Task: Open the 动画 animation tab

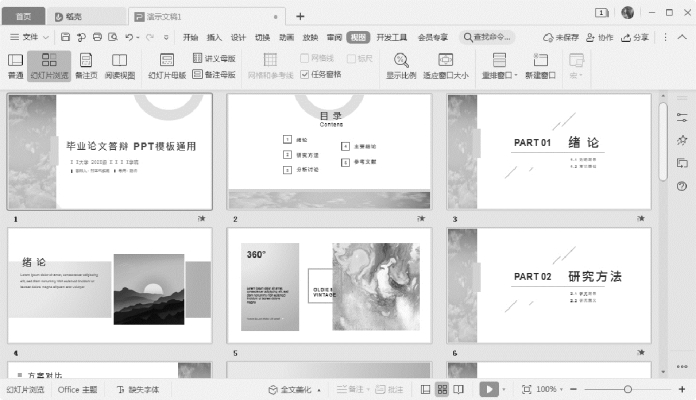Action: point(286,37)
